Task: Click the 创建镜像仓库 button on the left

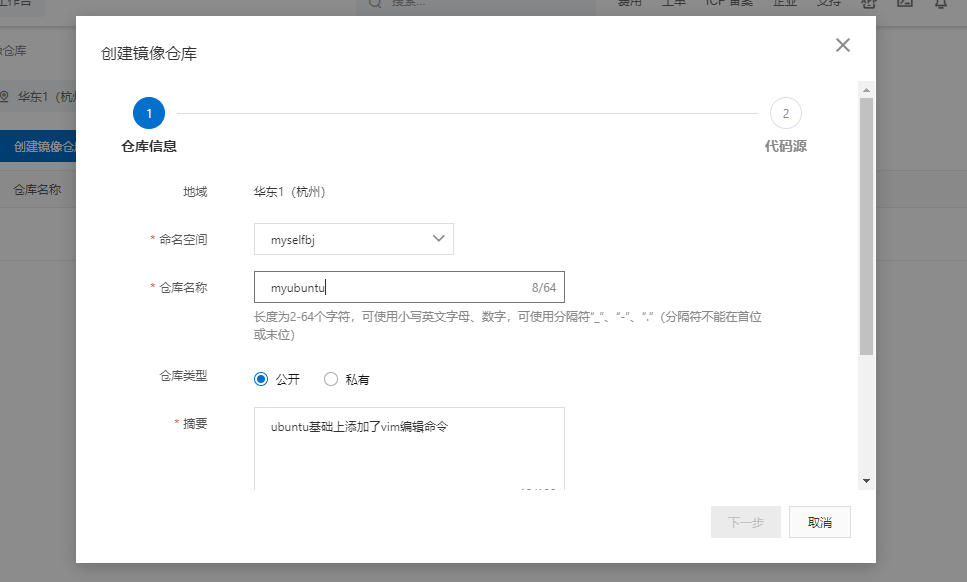Action: pos(45,145)
